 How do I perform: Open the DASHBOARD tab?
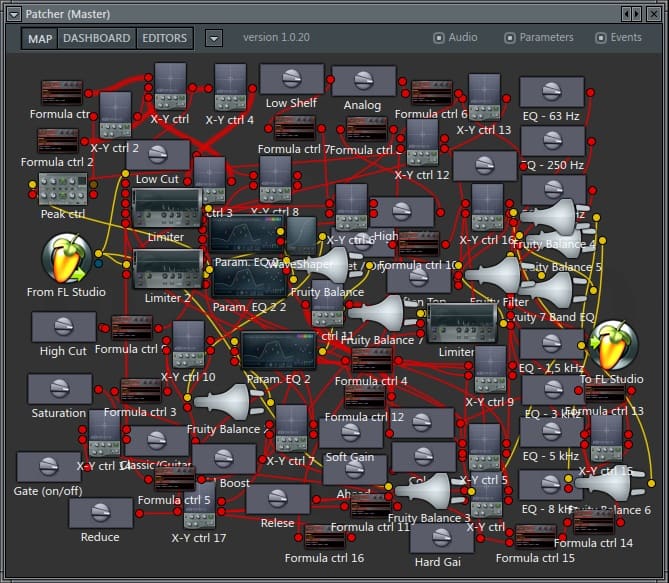[96, 38]
